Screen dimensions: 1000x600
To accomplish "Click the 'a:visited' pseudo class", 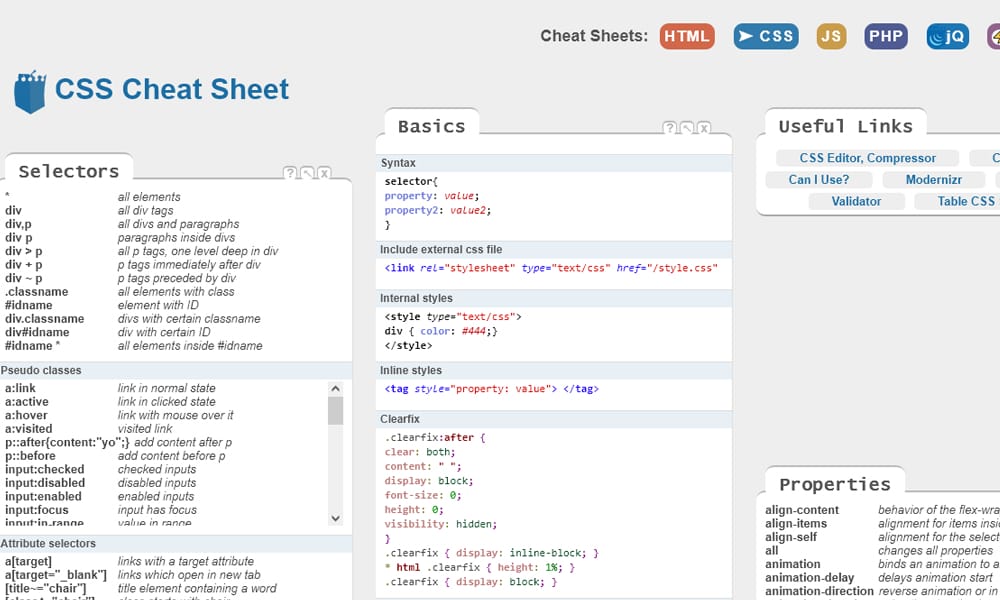I will pyautogui.click(x=29, y=428).
